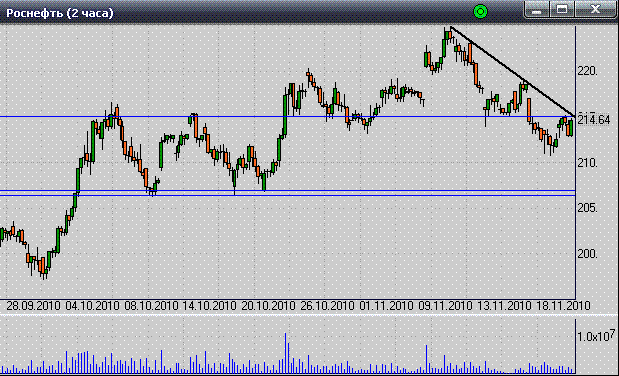Select the black descending trend line

tap(512, 71)
